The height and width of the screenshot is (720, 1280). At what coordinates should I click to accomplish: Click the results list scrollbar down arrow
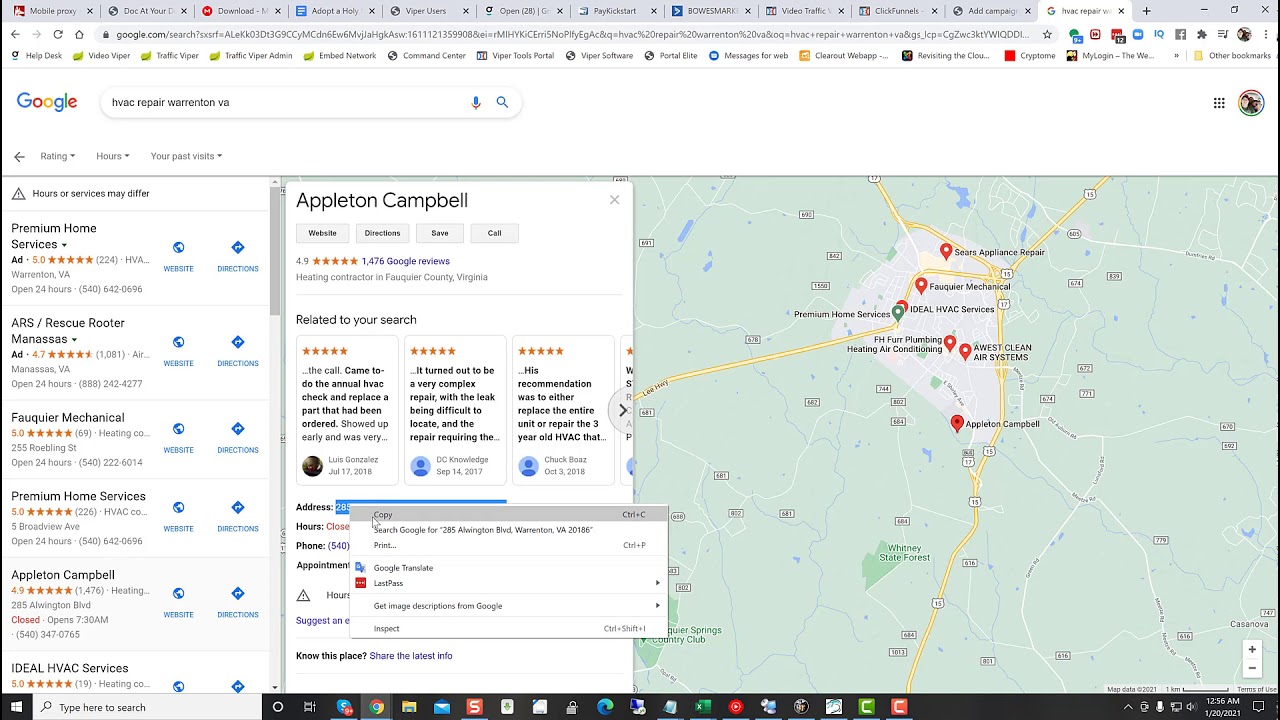pos(275,687)
